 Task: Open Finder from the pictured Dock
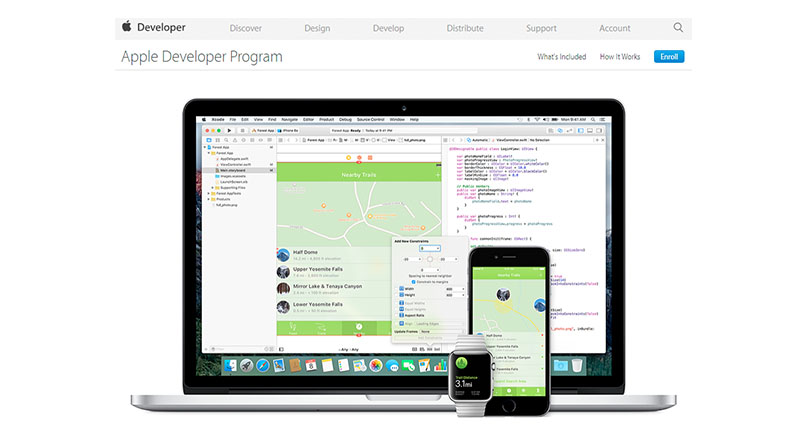[231, 365]
